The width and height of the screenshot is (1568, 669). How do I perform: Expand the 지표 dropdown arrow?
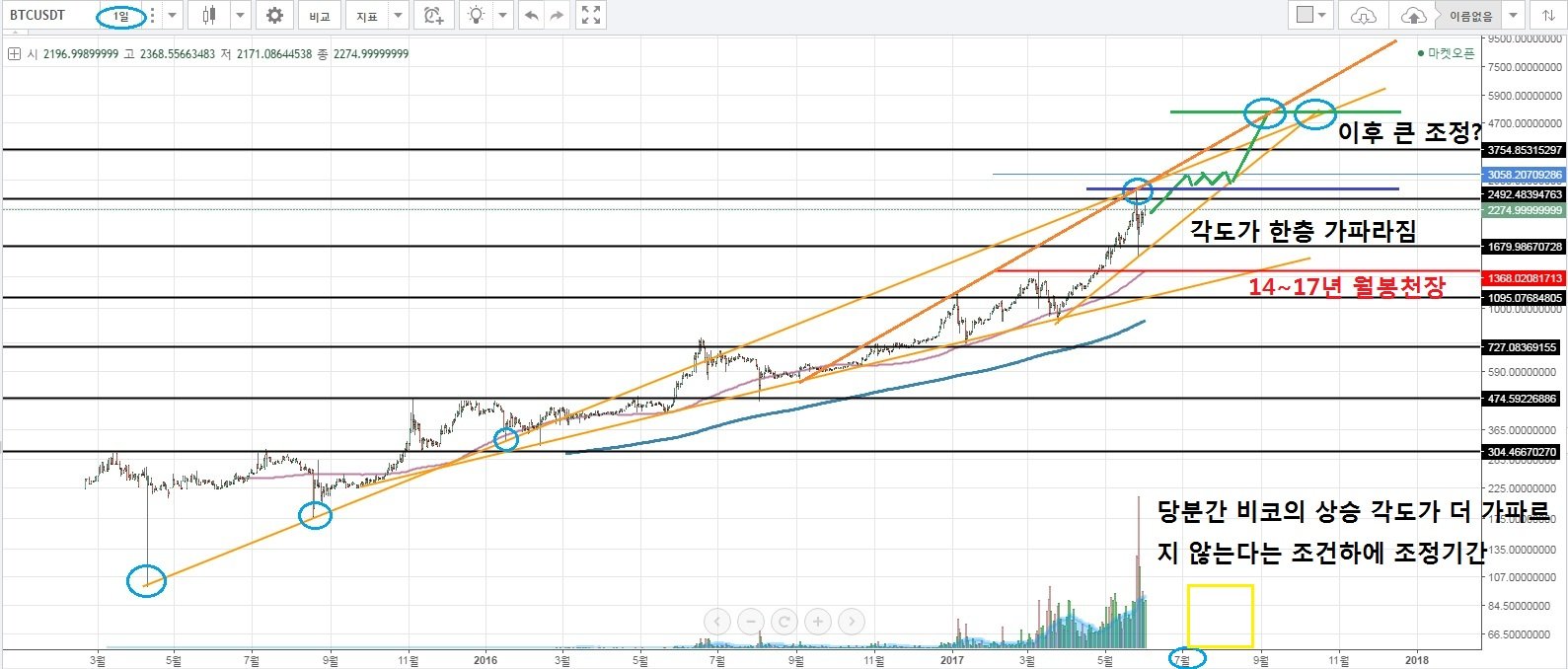point(397,16)
